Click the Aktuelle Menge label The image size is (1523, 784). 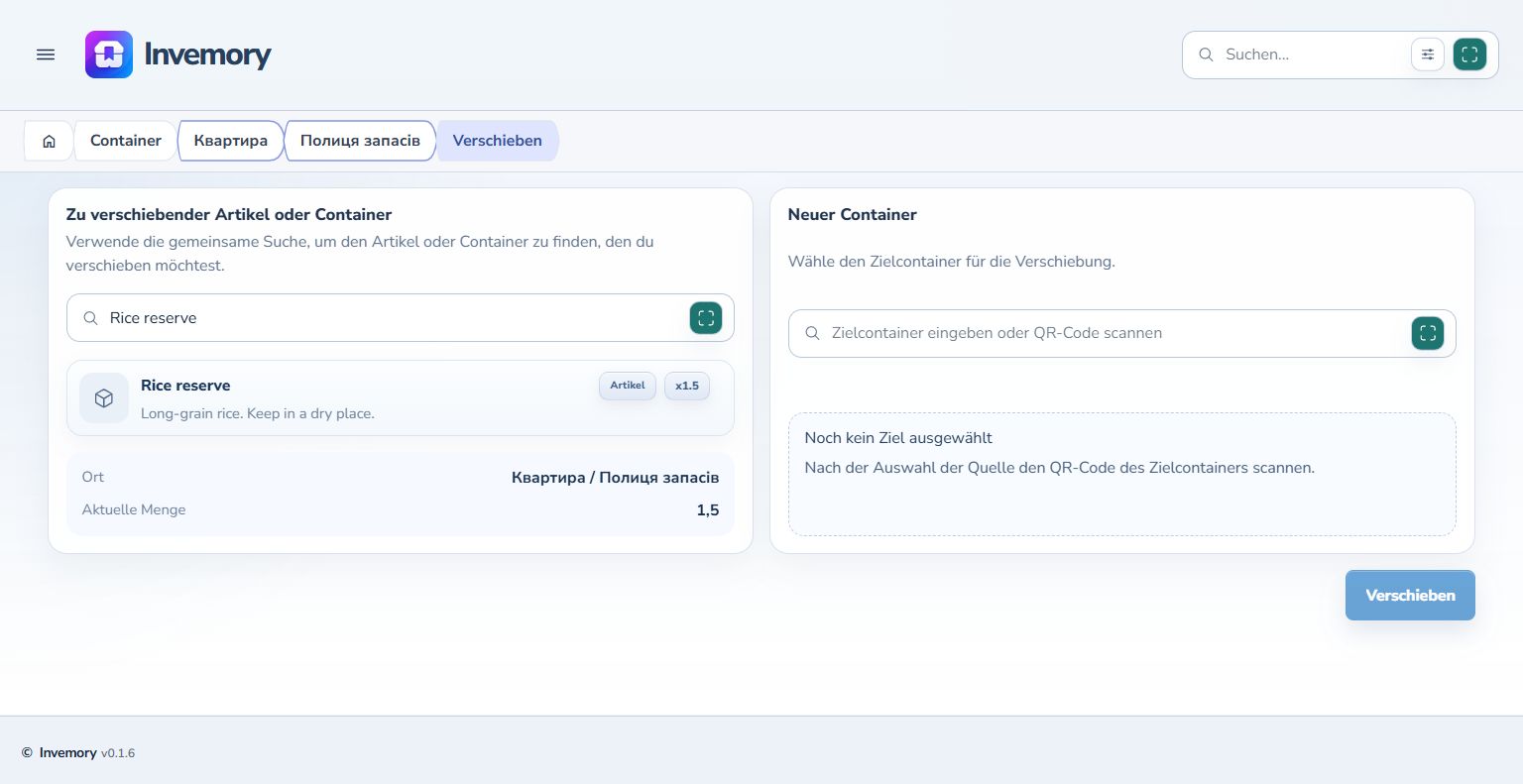point(134,509)
